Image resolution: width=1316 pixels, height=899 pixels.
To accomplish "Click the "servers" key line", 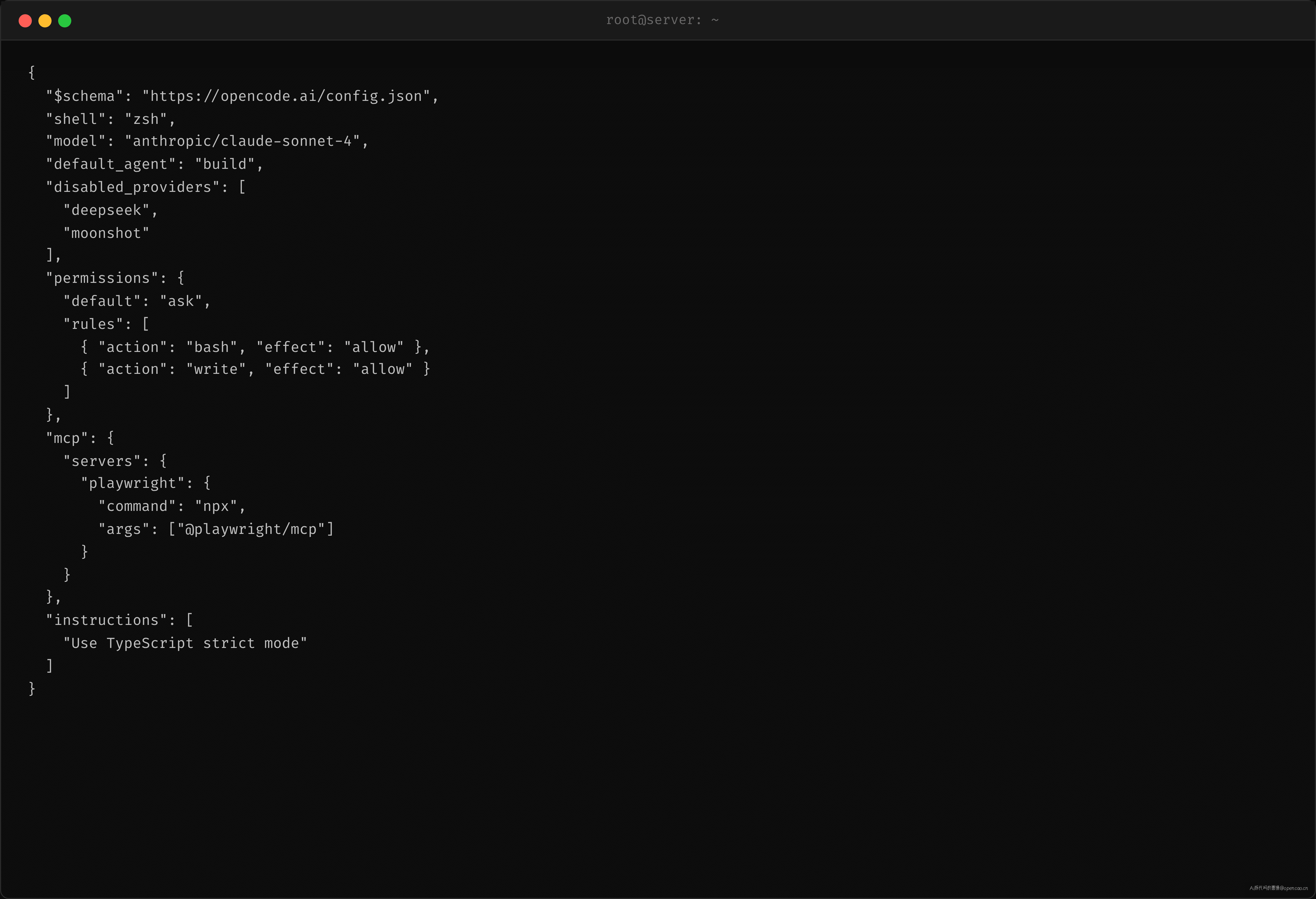I will pos(115,461).
